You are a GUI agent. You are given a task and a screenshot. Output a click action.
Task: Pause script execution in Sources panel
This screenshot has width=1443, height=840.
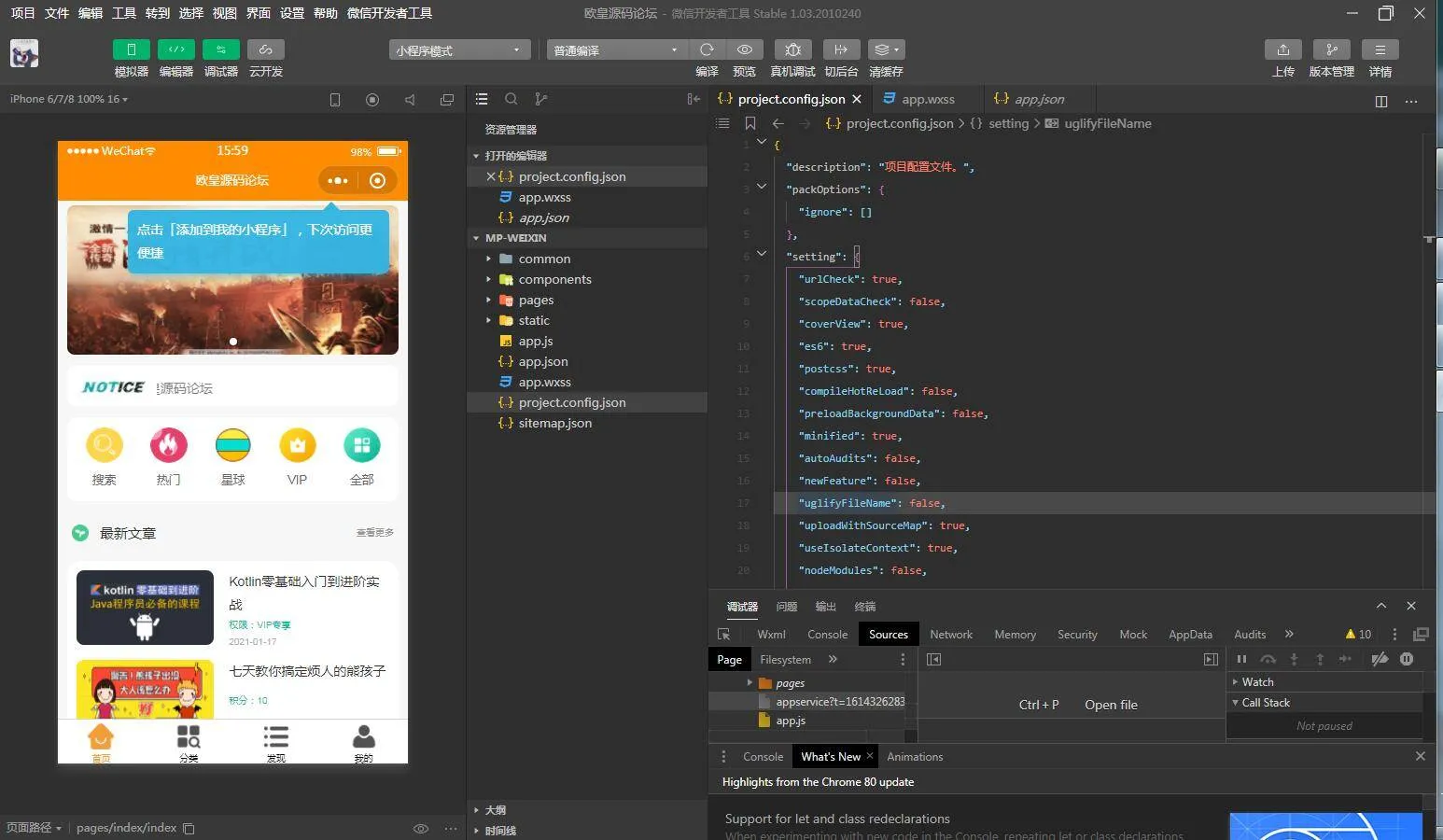coord(1241,659)
